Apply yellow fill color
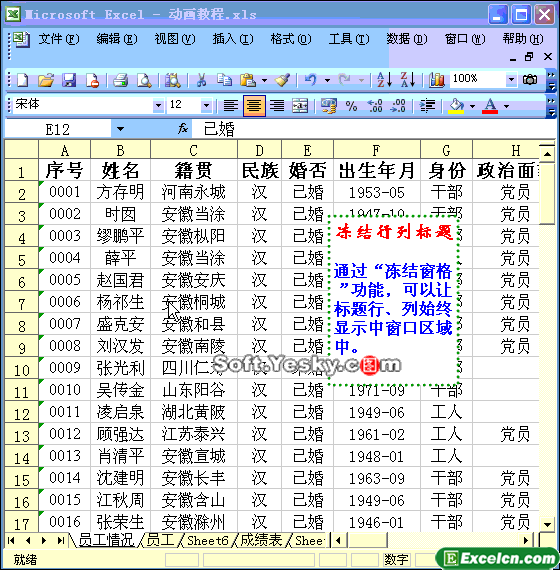 click(457, 106)
